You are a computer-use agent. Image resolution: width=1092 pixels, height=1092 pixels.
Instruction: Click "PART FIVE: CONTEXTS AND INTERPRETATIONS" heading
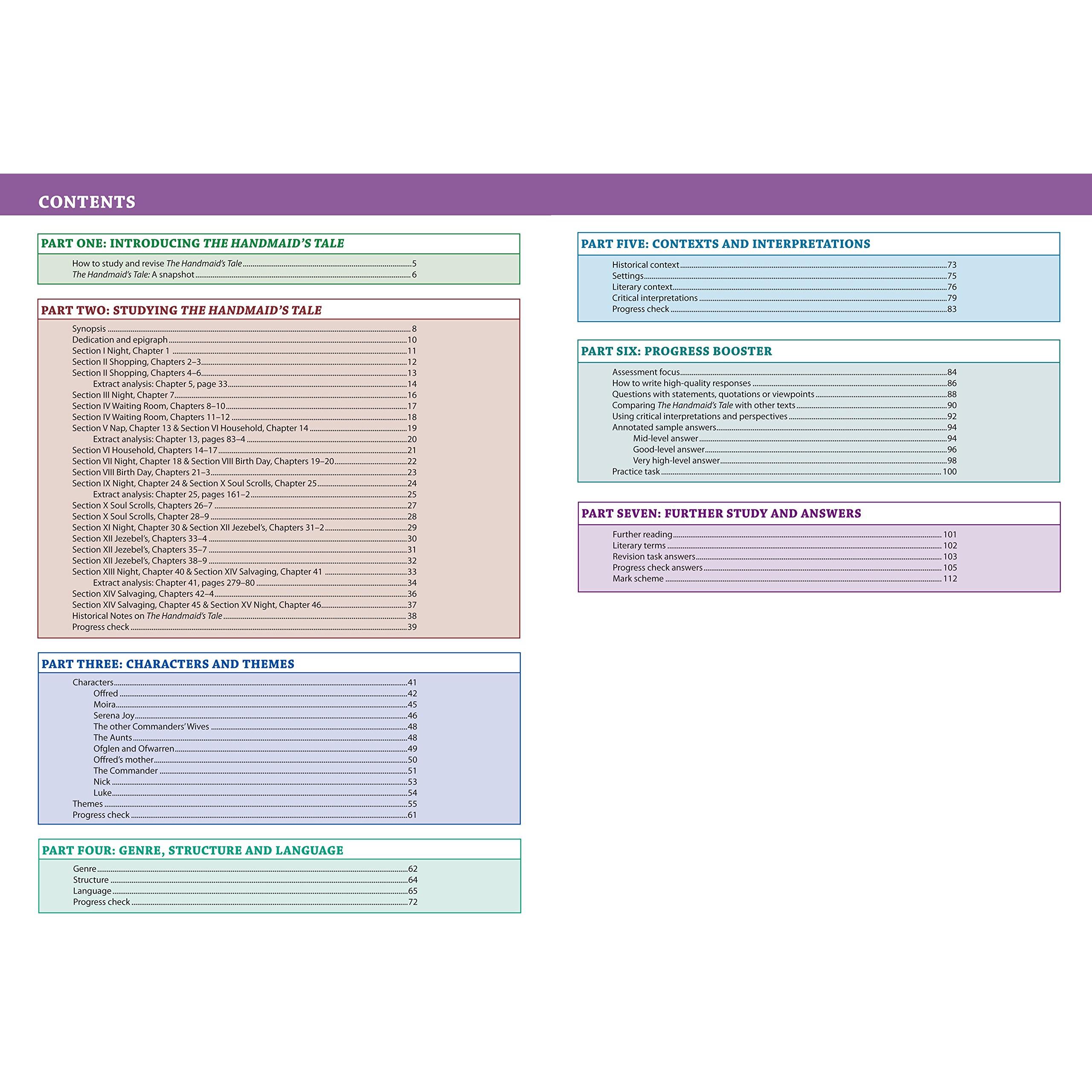pos(726,244)
